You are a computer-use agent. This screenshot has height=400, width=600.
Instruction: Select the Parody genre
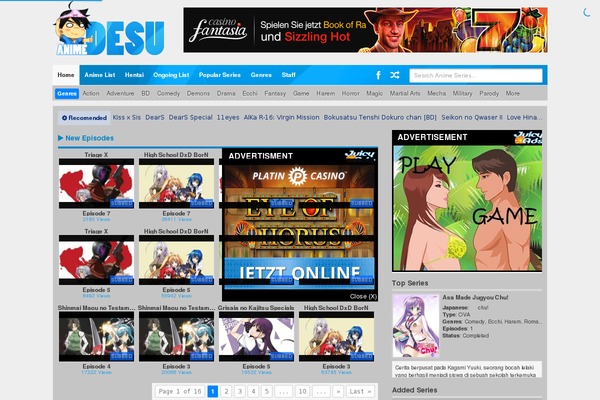click(x=489, y=93)
